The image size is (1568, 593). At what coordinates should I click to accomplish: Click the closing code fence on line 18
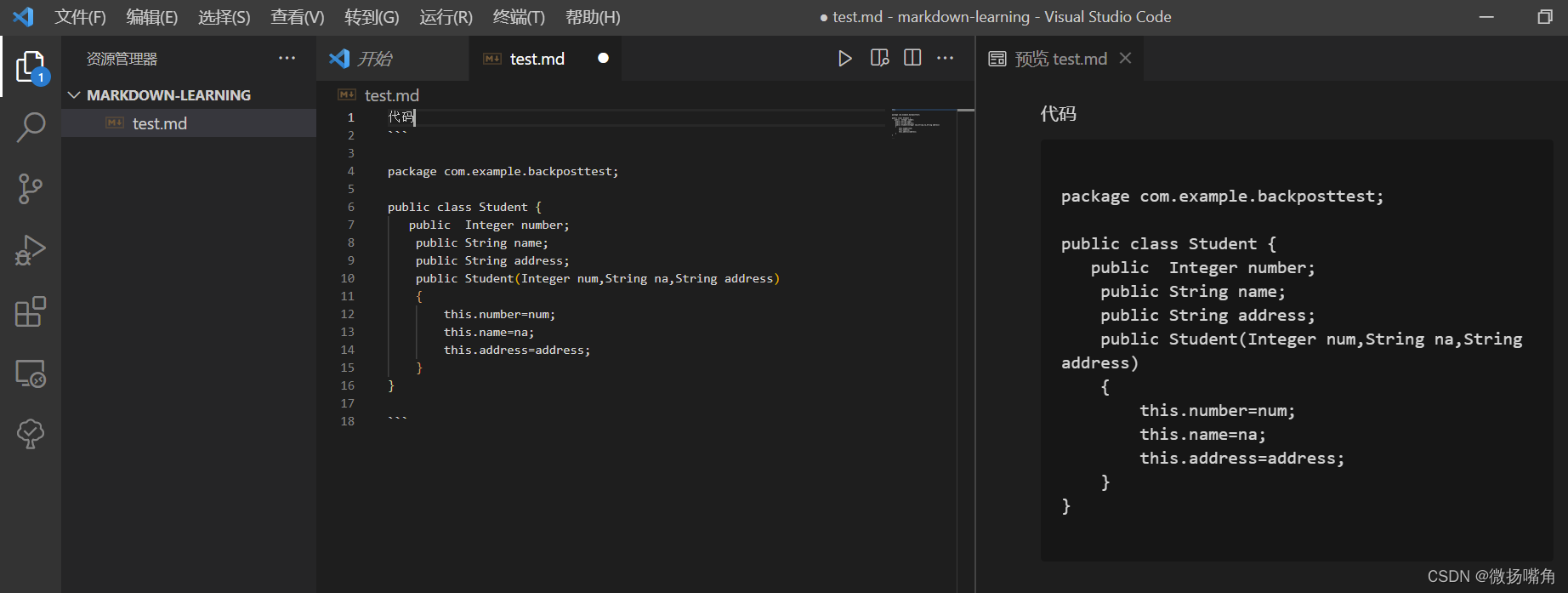tap(397, 419)
